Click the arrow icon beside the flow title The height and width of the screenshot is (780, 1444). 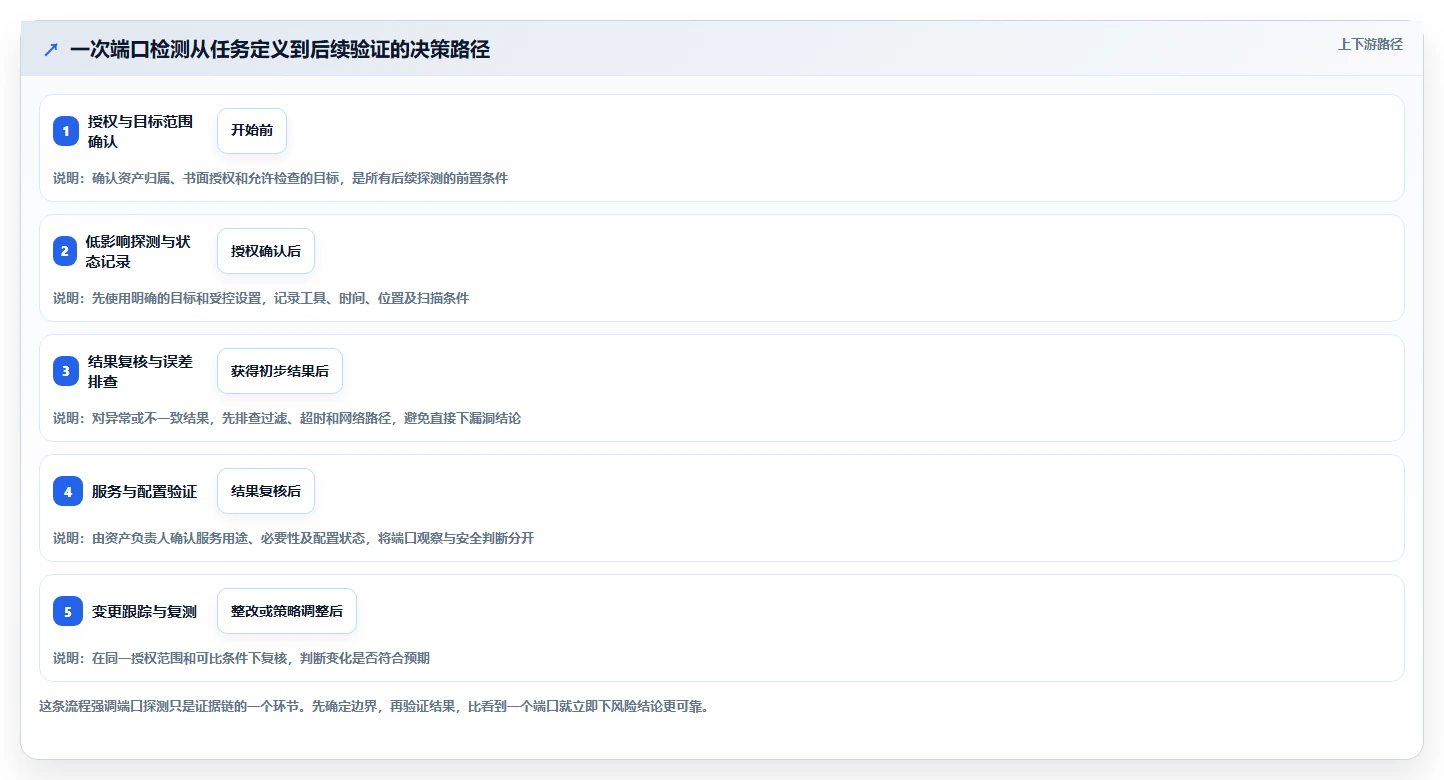(51, 49)
